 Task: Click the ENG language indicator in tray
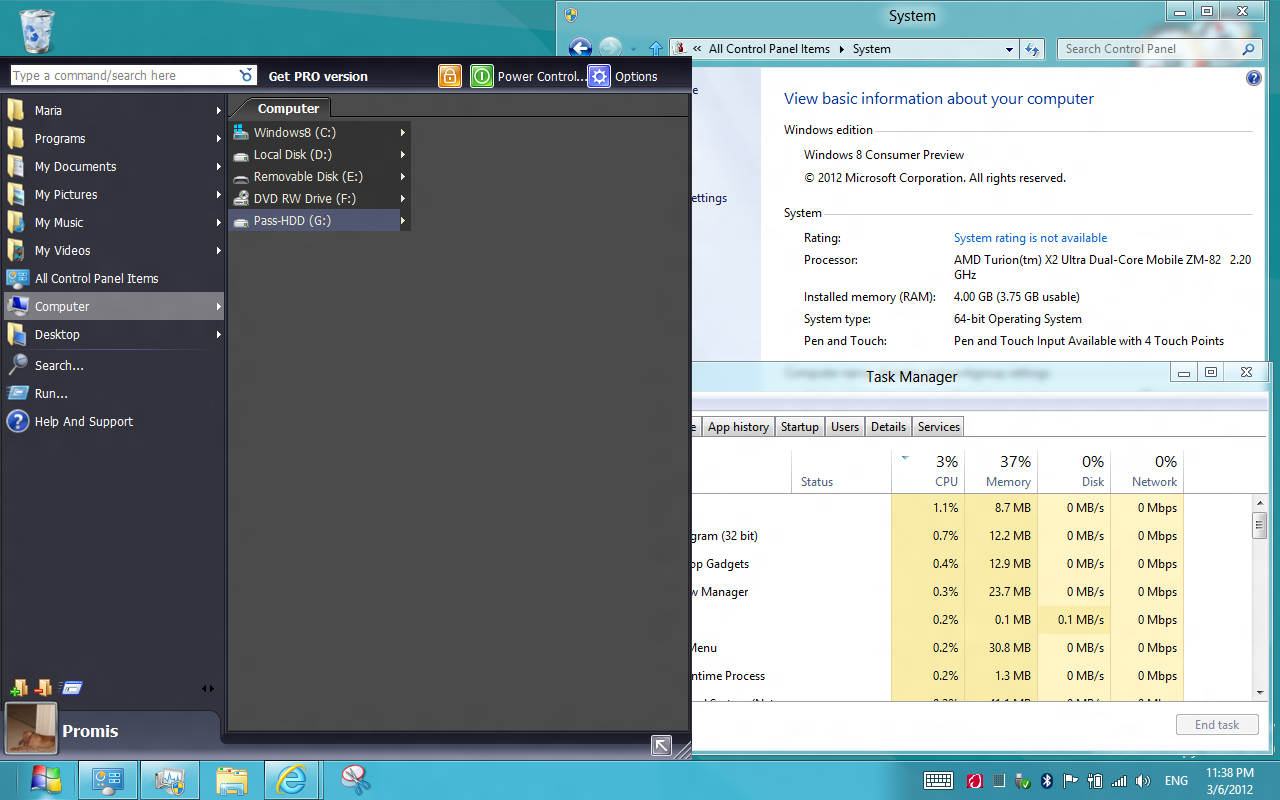point(1176,781)
